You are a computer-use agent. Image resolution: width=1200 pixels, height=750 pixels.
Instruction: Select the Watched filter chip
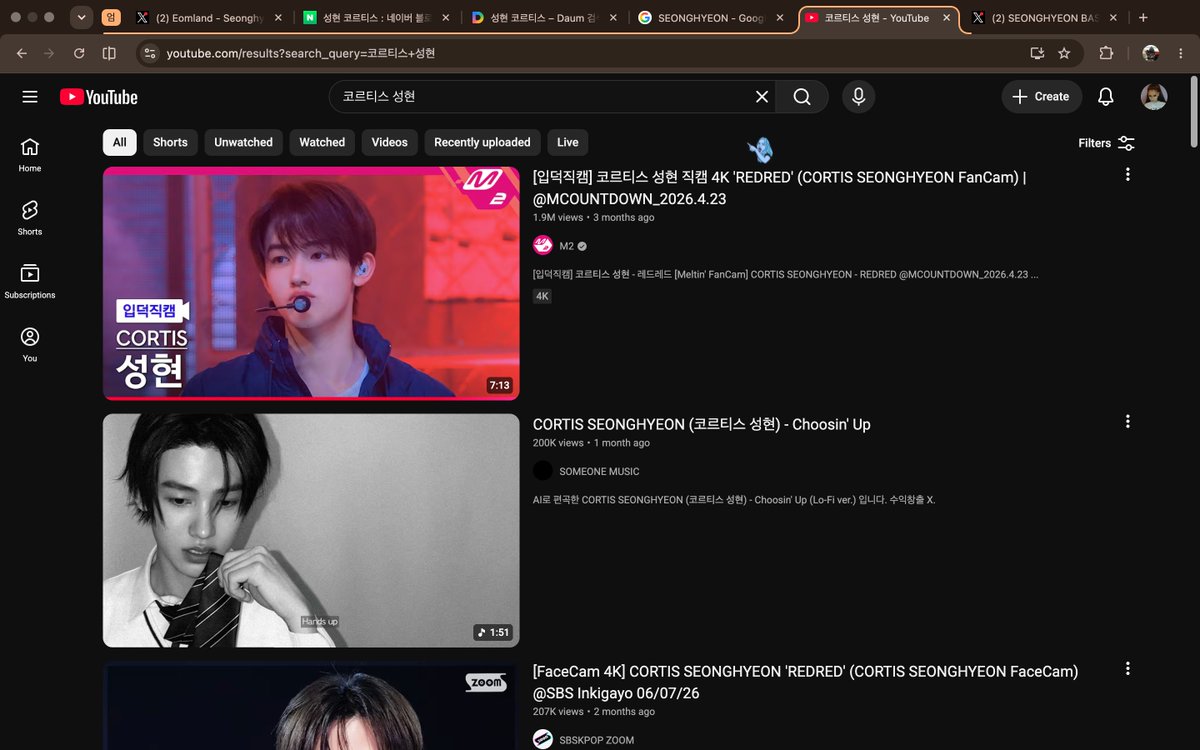[322, 142]
